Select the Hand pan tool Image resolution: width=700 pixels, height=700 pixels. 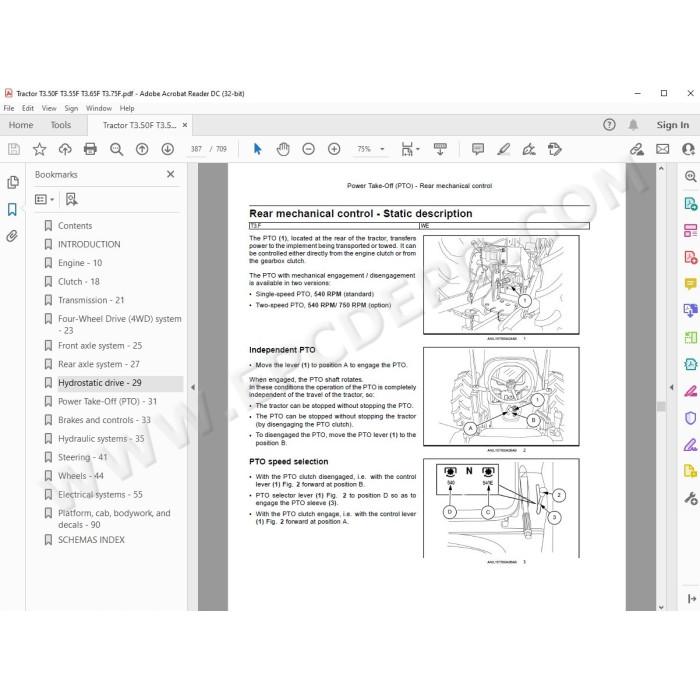click(283, 149)
